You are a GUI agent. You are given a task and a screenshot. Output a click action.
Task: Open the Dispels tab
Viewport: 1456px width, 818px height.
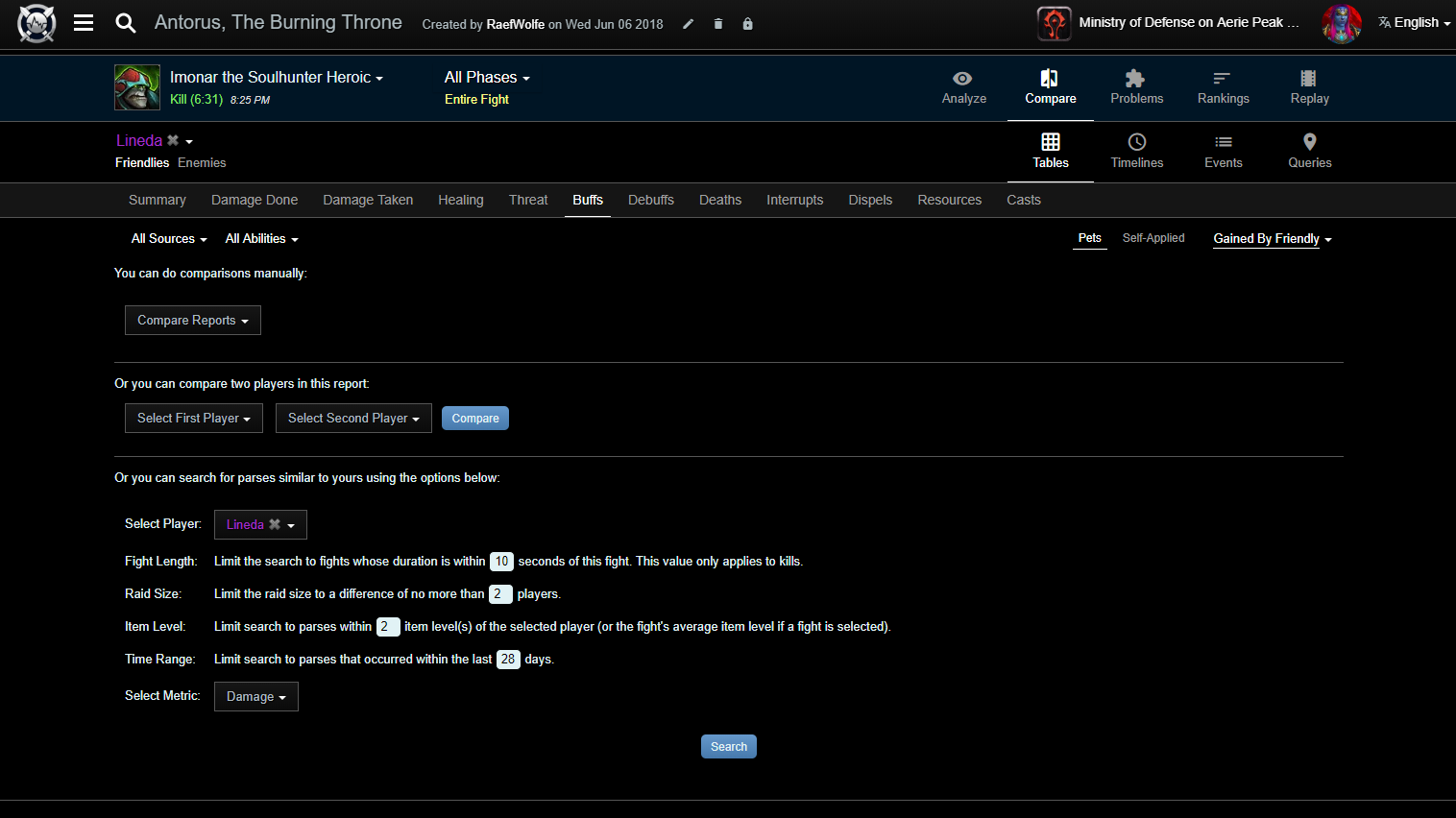point(870,200)
